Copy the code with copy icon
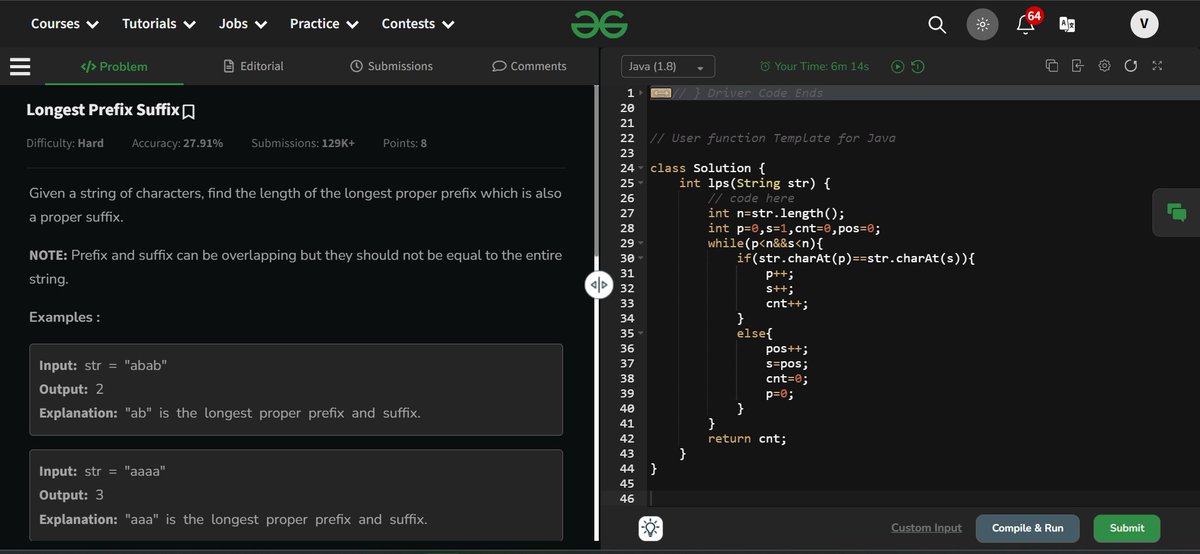The width and height of the screenshot is (1200, 554). 1051,66
